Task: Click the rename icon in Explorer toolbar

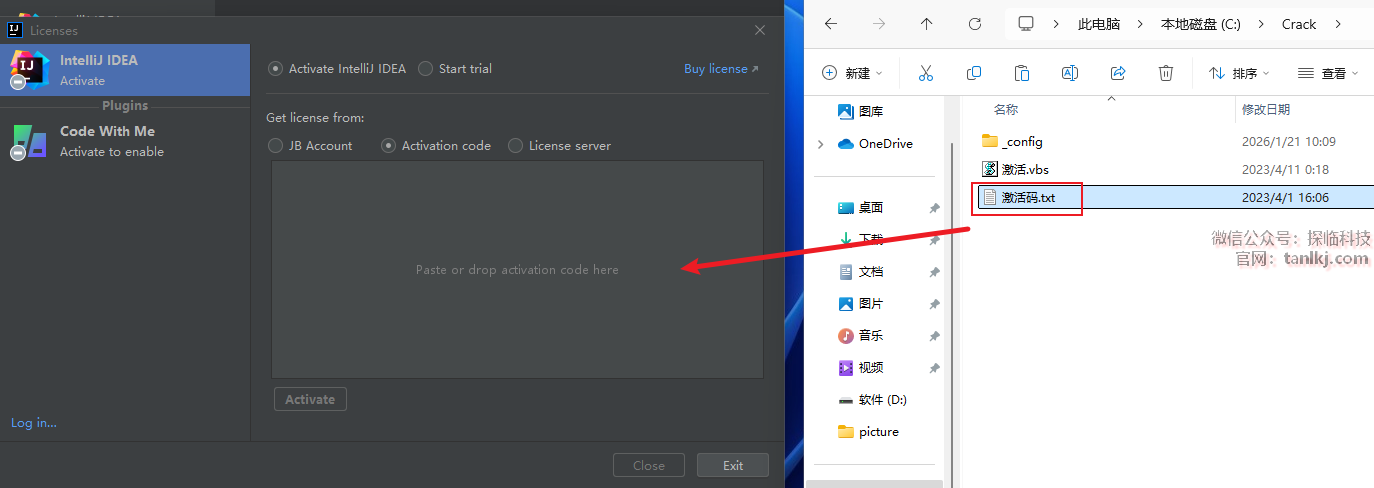Action: pyautogui.click(x=1069, y=73)
